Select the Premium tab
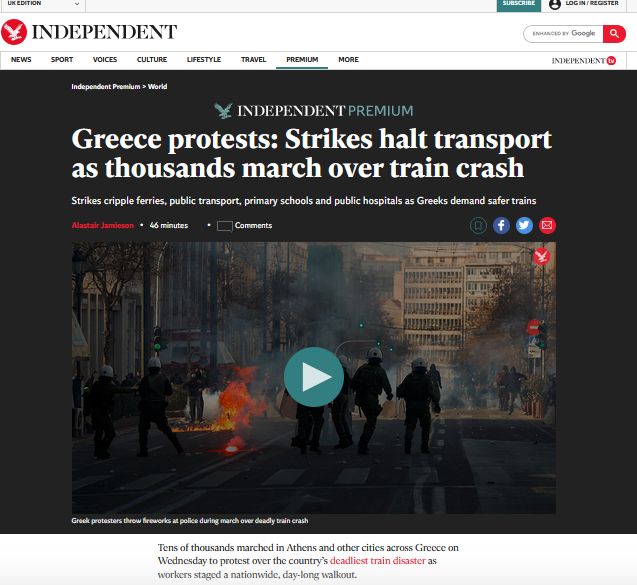Image resolution: width=637 pixels, height=585 pixels. tap(302, 59)
